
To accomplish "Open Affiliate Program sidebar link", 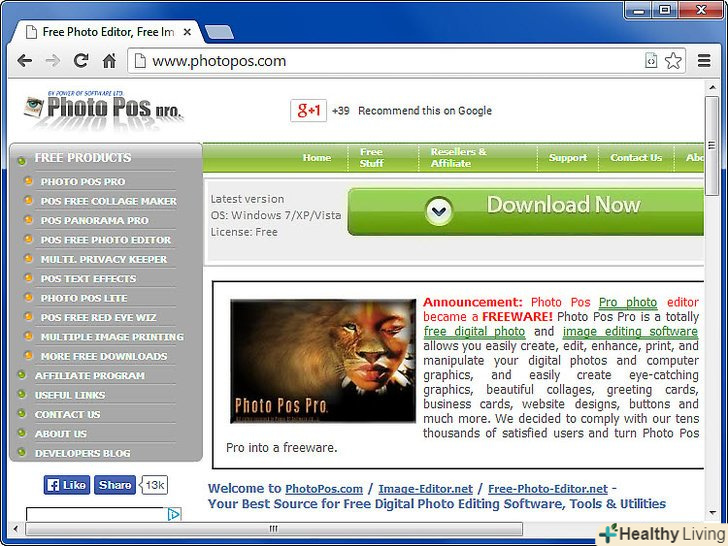I will (90, 376).
